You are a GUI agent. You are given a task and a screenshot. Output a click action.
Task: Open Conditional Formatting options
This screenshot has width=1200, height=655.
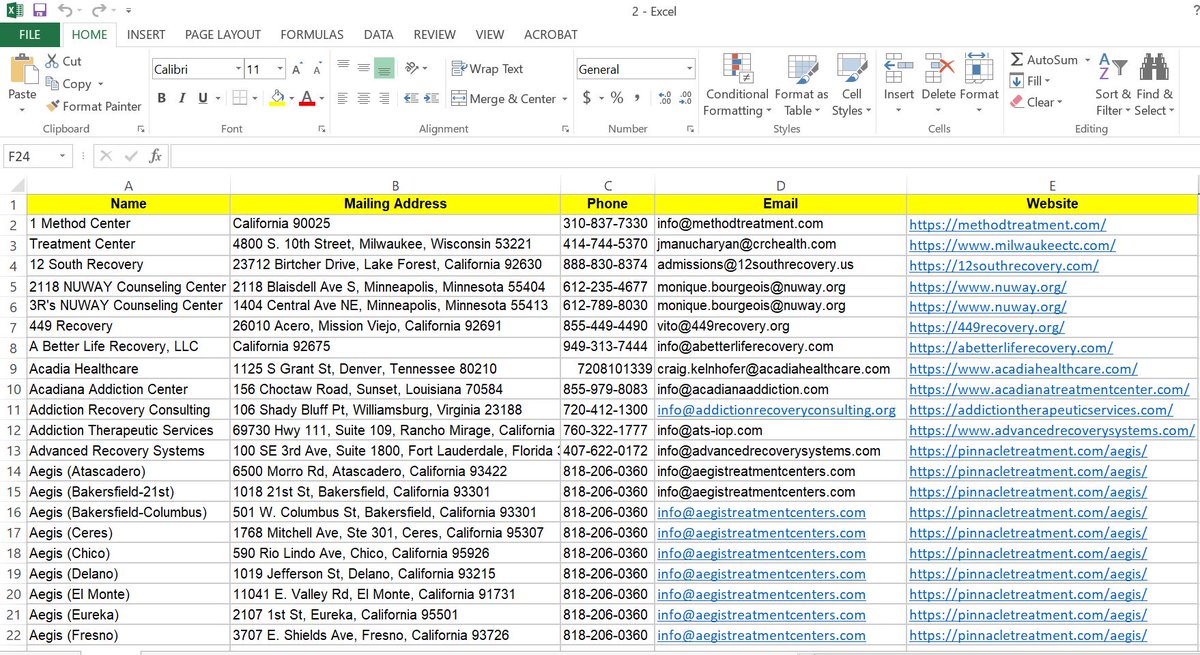[737, 85]
